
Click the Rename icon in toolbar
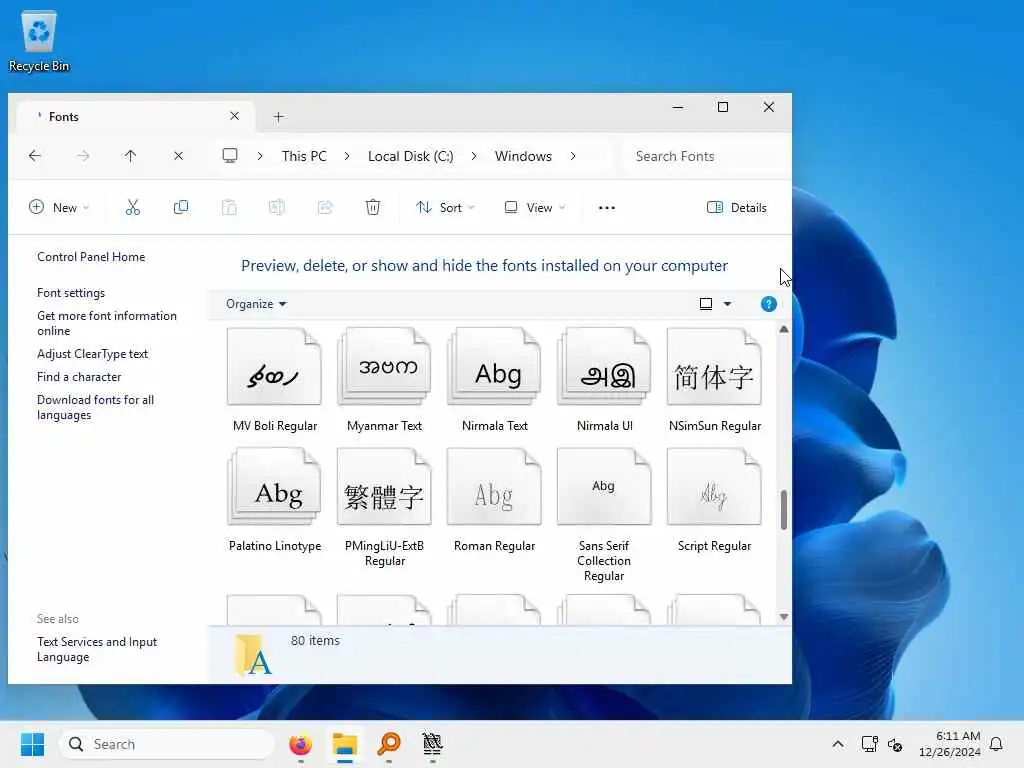point(277,208)
